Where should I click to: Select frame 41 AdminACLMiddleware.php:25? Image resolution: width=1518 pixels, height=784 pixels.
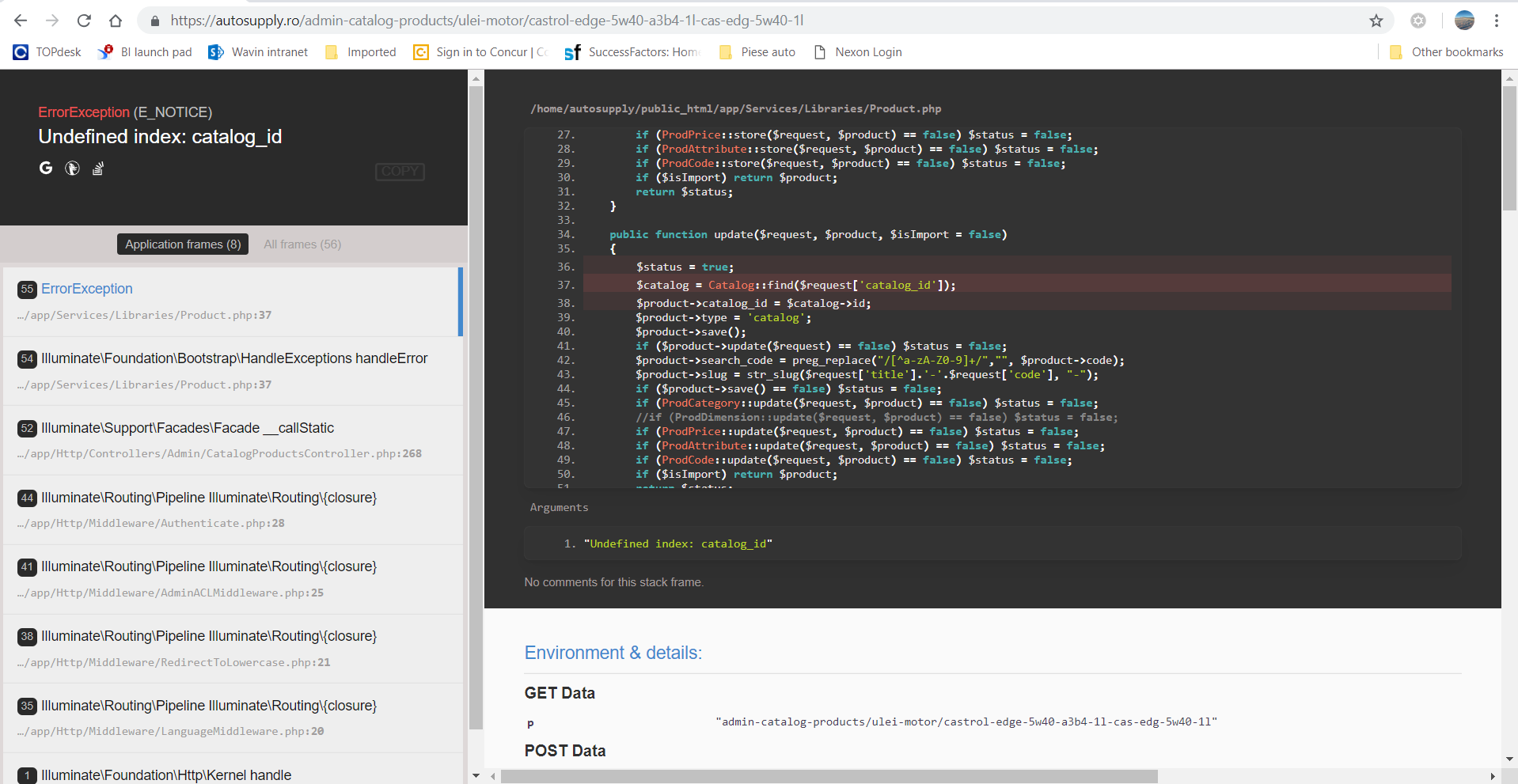point(233,579)
